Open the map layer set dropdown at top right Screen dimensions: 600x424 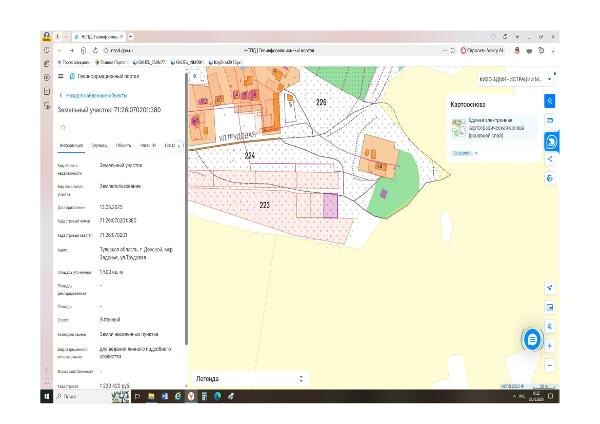(x=515, y=79)
